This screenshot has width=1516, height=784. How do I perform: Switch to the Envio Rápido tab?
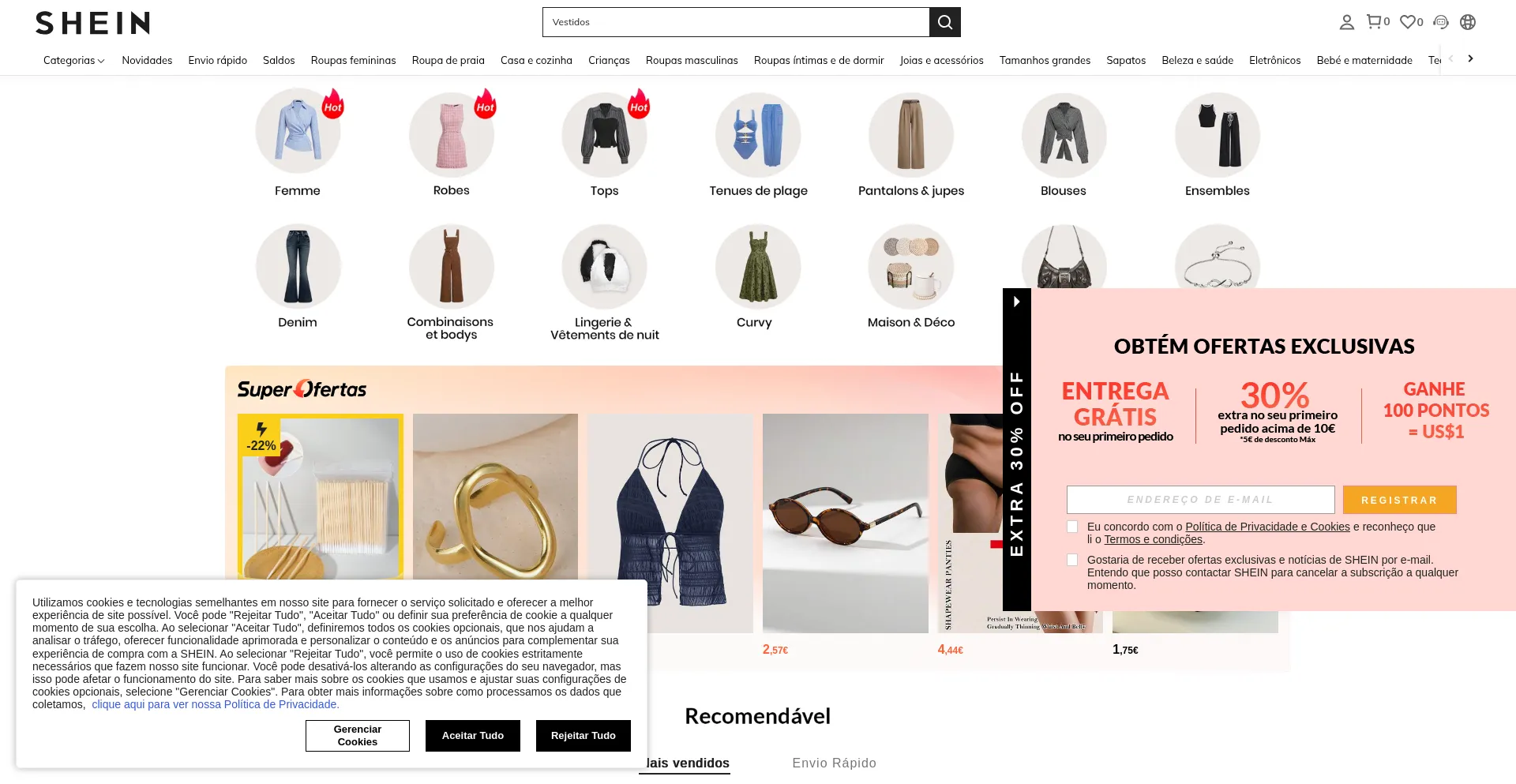point(835,763)
